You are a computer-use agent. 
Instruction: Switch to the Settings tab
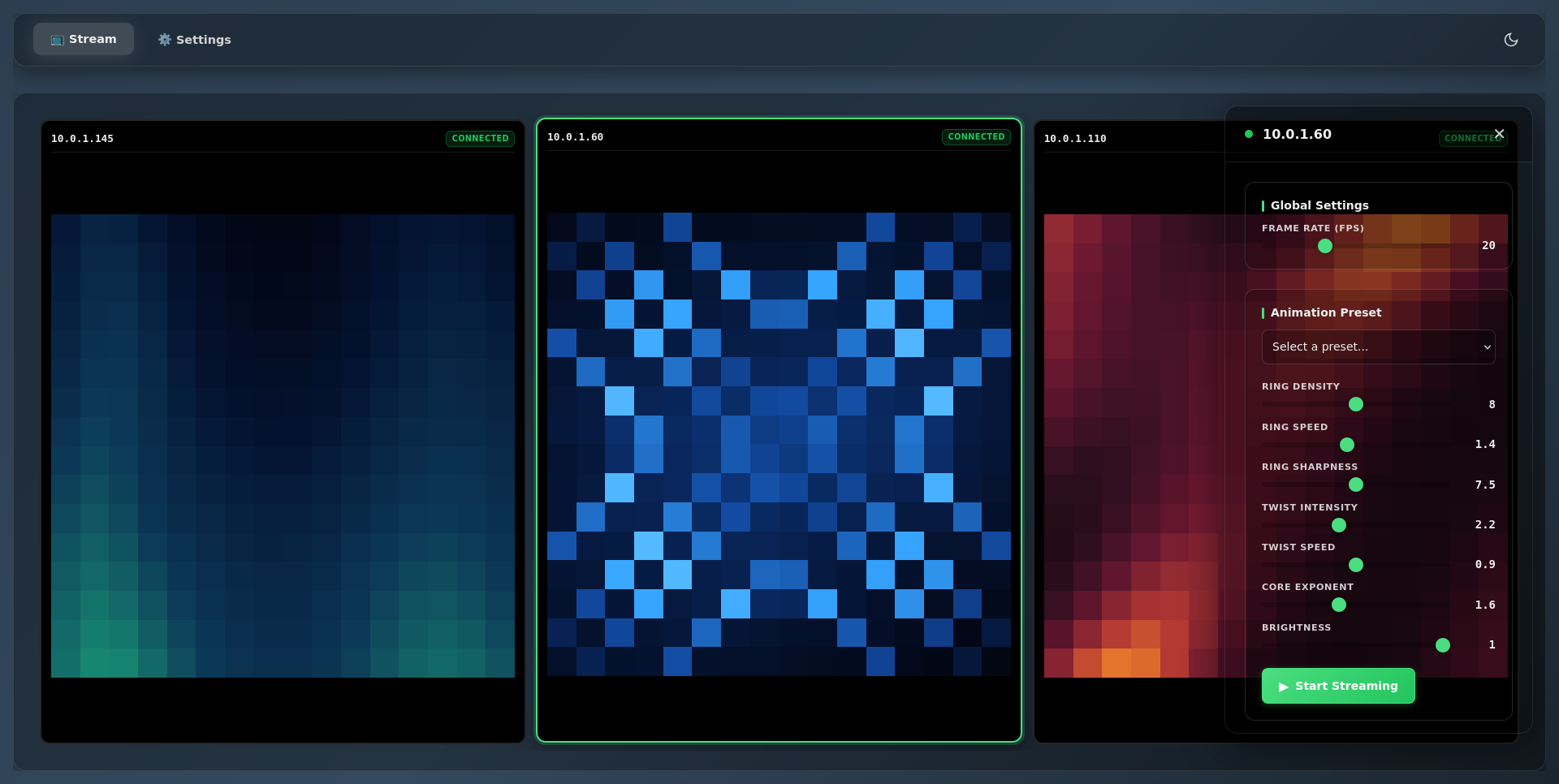tap(194, 40)
